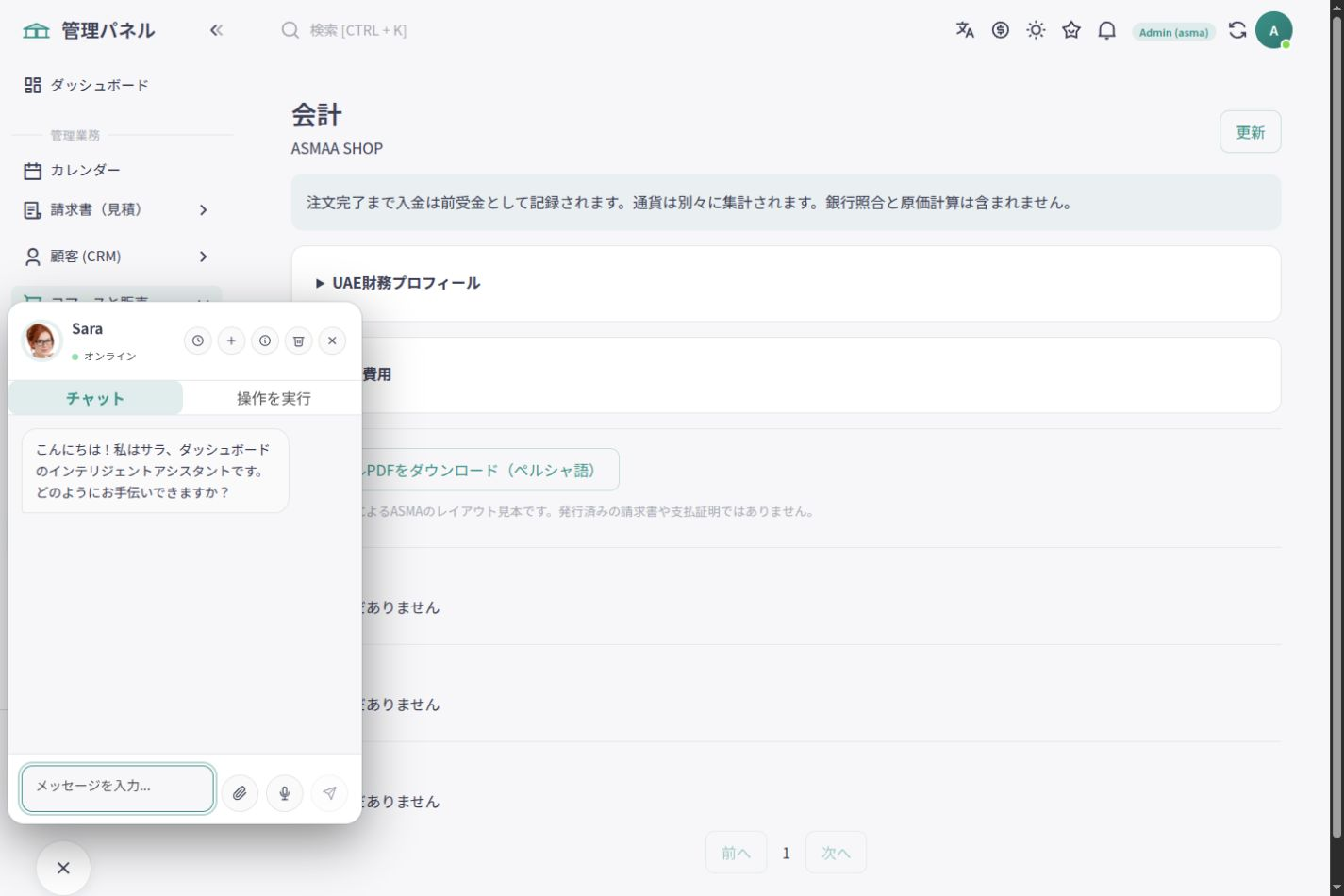Open the user avatar A menu
Image resolution: width=1344 pixels, height=896 pixels.
[x=1273, y=30]
